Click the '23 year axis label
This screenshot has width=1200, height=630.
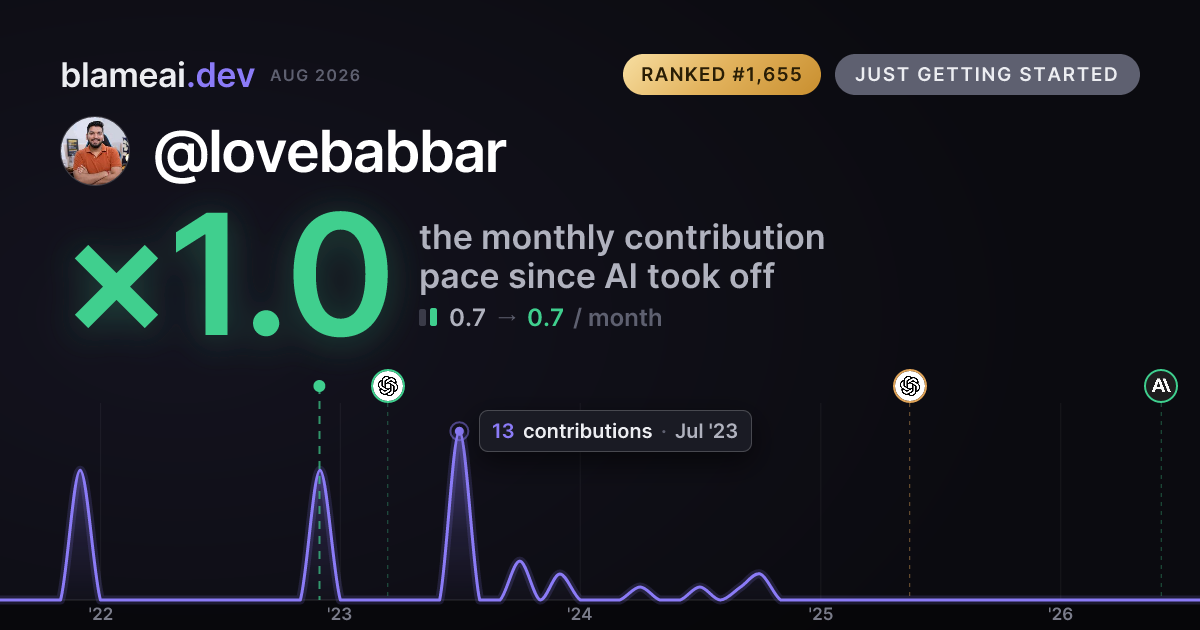pos(340,614)
